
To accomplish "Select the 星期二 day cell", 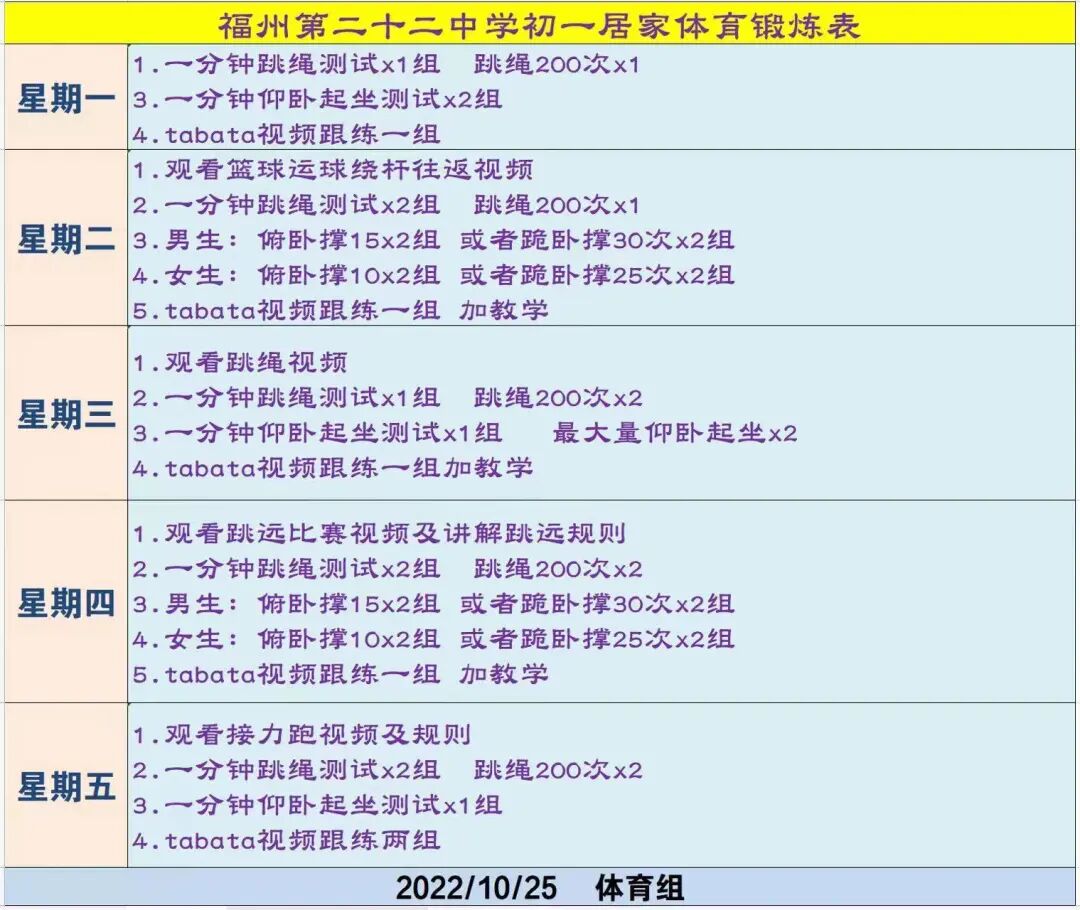I will pyautogui.click(x=66, y=238).
